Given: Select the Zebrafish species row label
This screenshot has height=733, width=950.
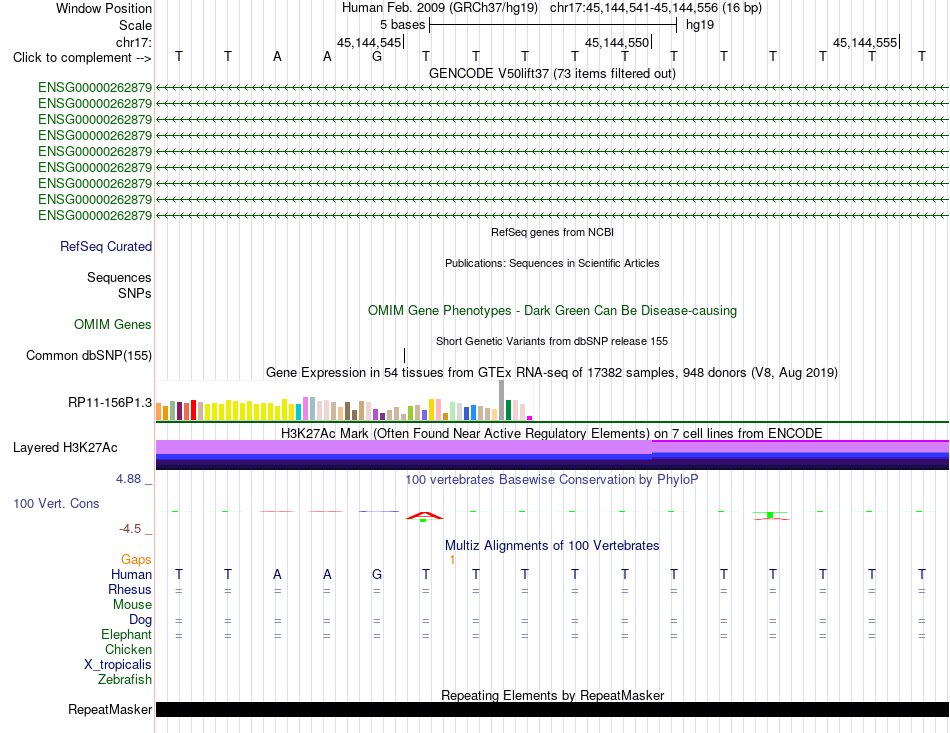Looking at the screenshot, I should coord(125,680).
